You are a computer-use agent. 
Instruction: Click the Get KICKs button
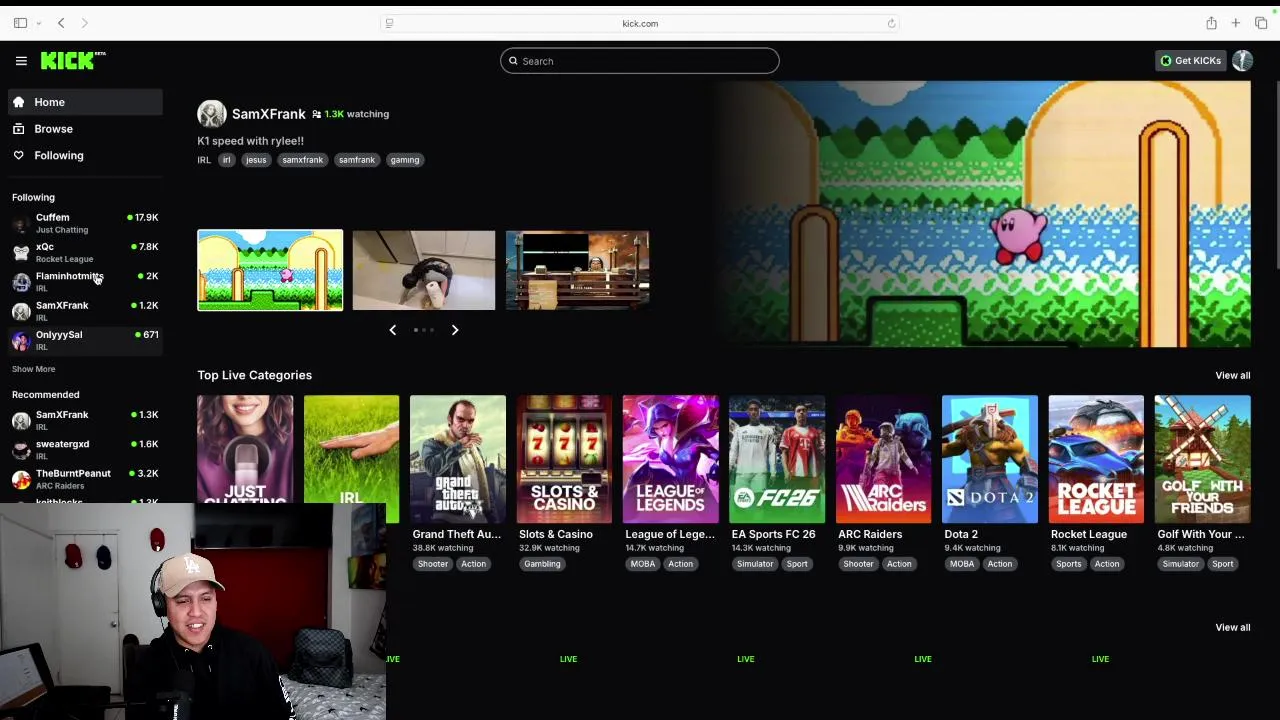click(1190, 61)
